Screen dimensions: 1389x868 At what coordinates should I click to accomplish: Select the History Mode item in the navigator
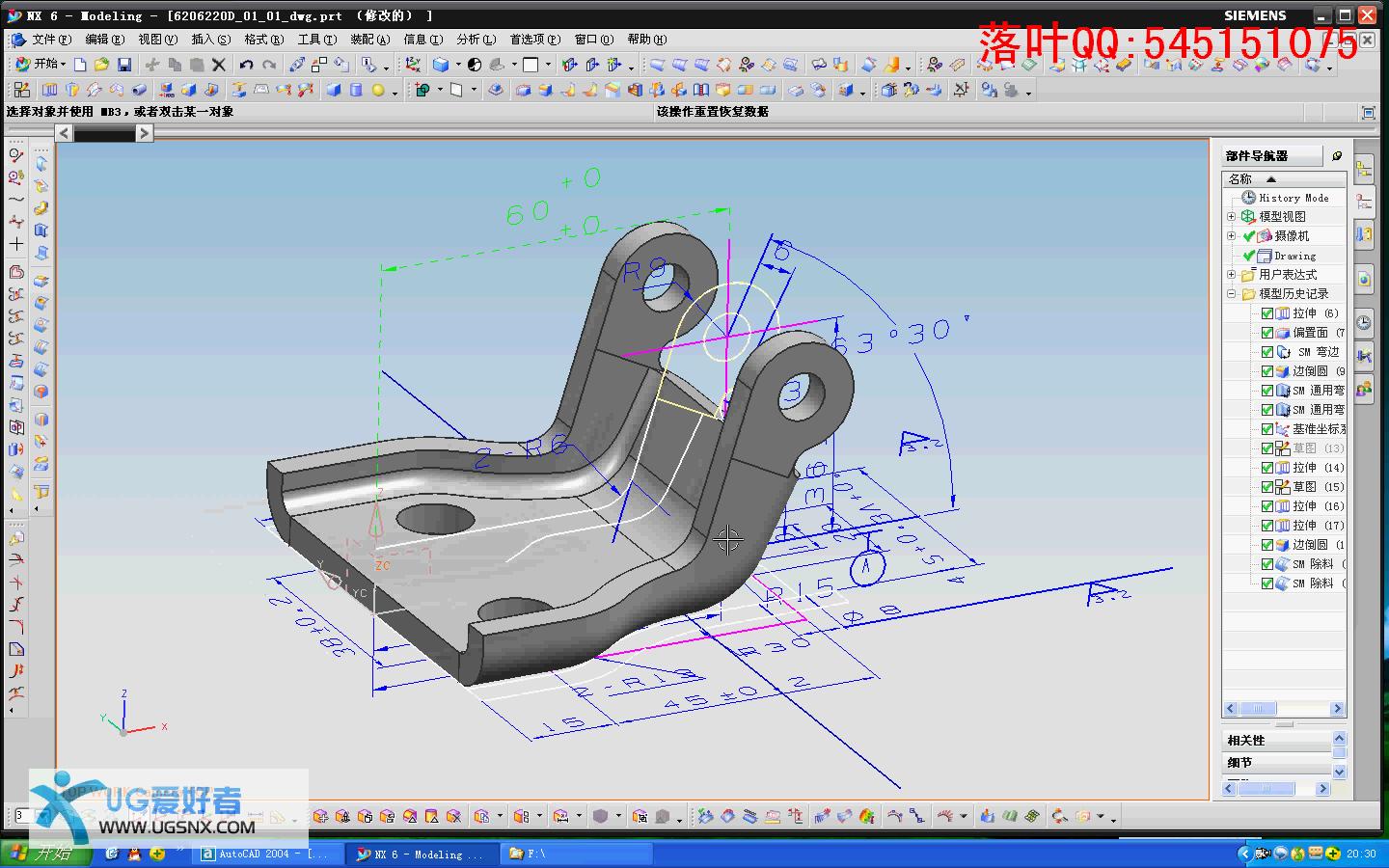tap(1286, 198)
